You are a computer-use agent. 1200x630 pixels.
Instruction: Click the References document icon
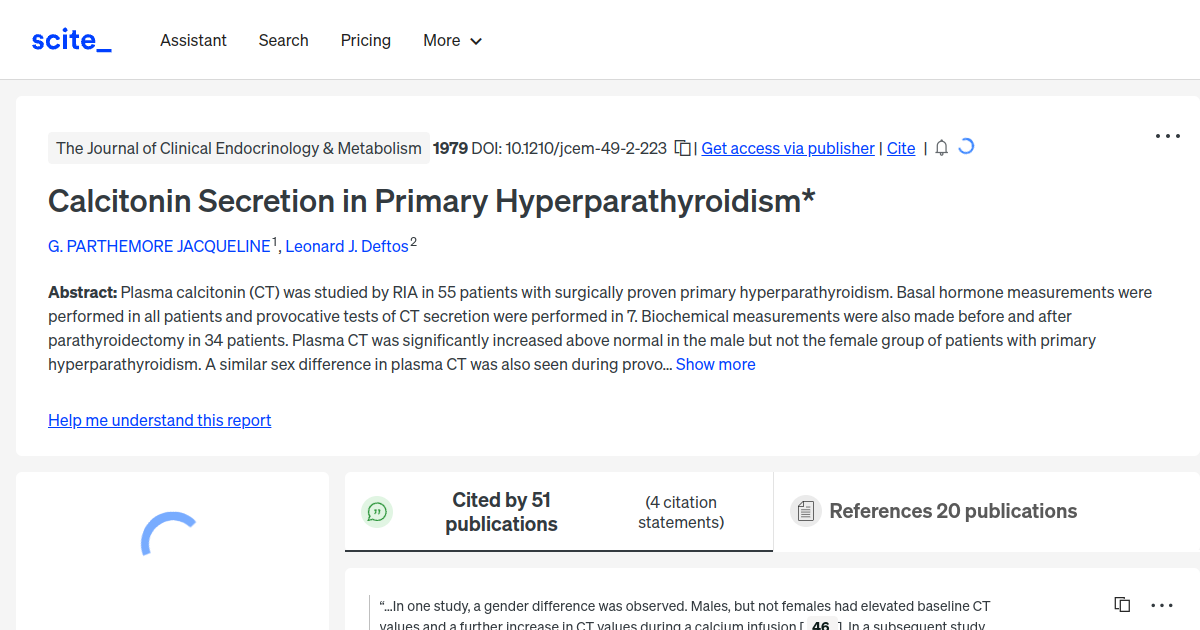click(x=805, y=510)
